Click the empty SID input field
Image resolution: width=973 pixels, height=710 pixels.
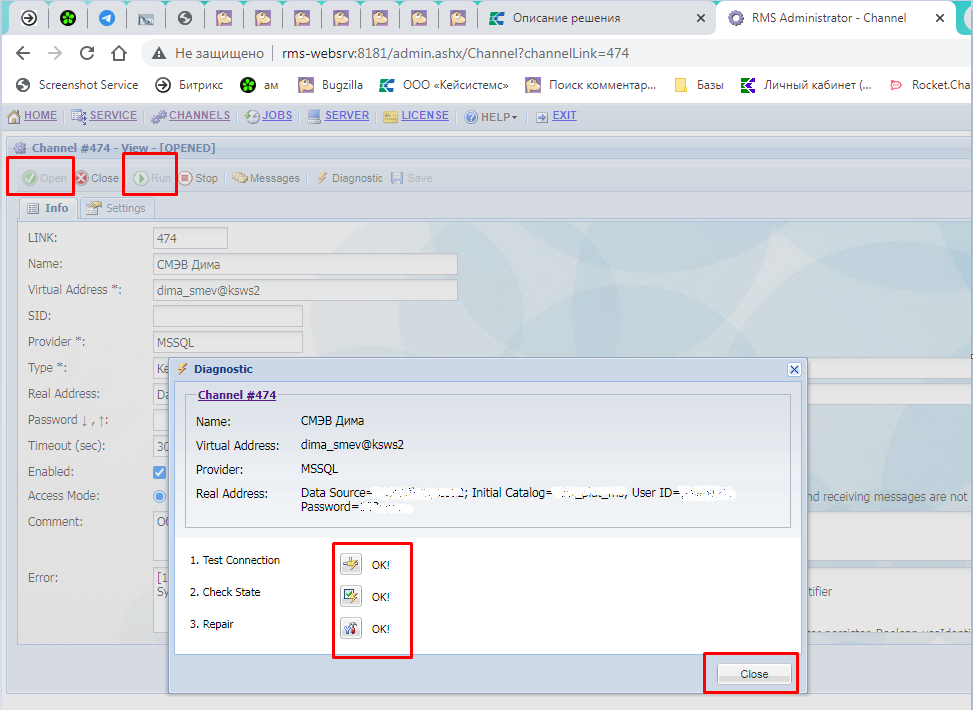[228, 316]
